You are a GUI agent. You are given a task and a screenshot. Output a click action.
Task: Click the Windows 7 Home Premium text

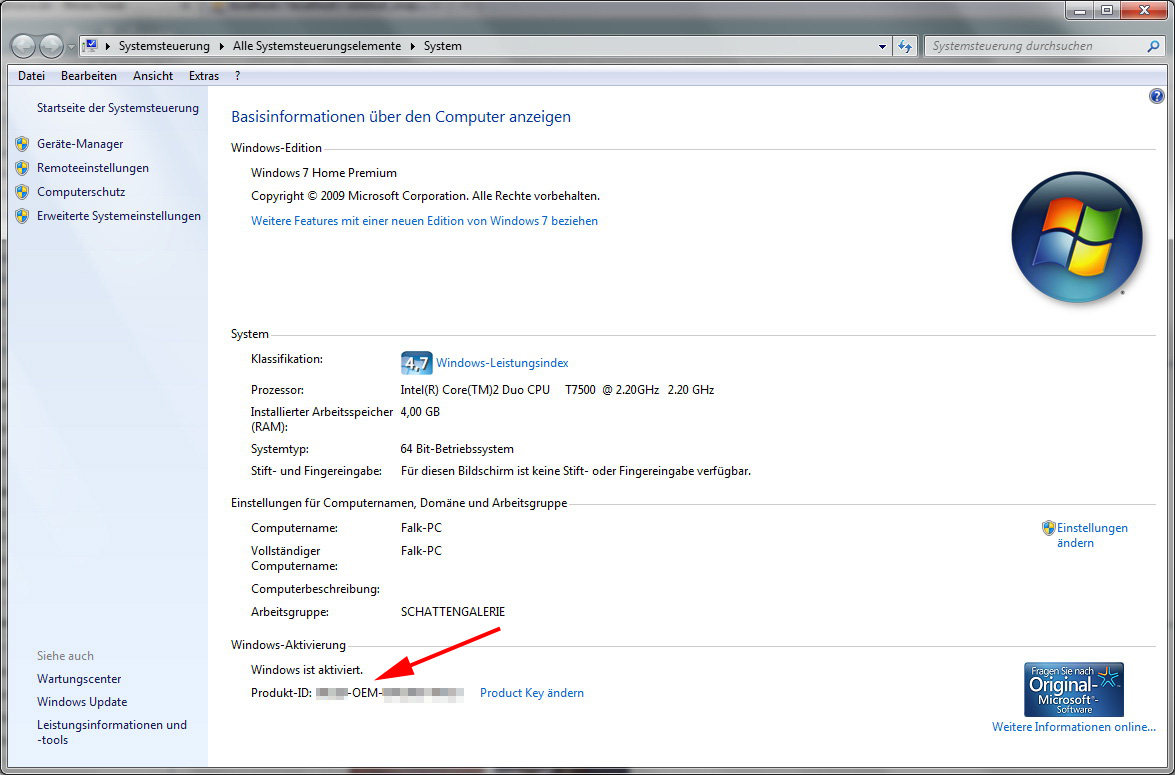[x=324, y=173]
